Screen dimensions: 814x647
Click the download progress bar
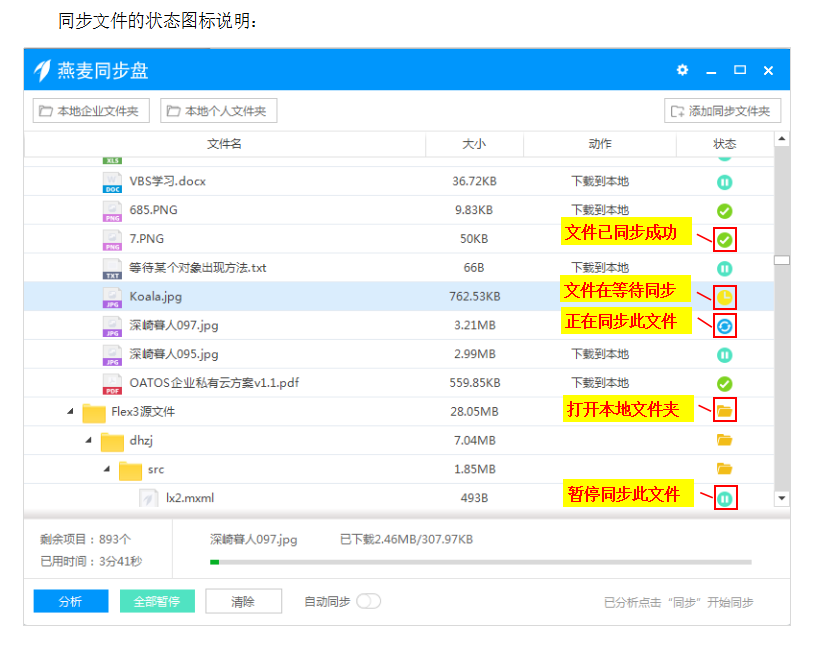[x=480, y=562]
